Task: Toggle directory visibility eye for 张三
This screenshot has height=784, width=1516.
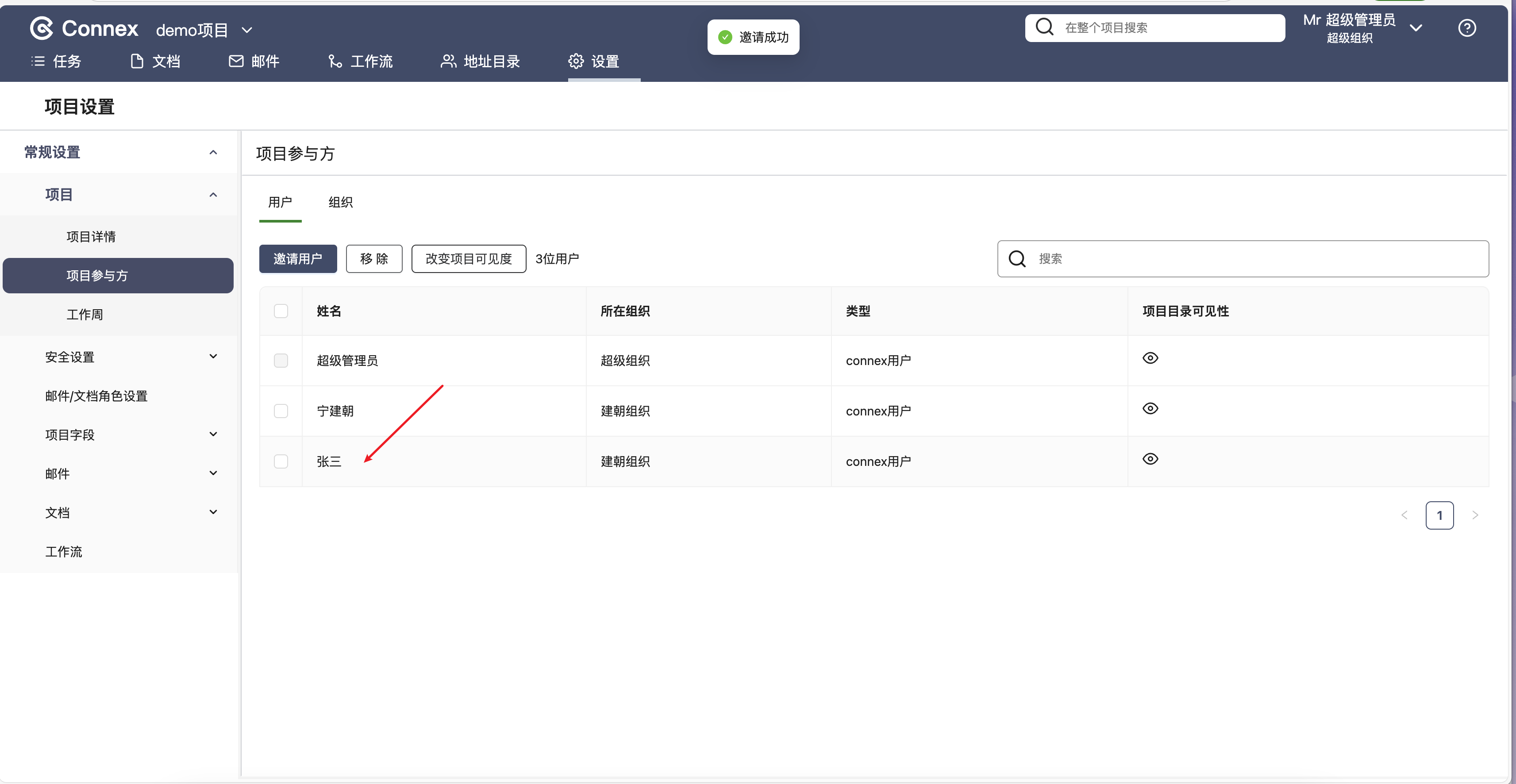Action: point(1150,459)
